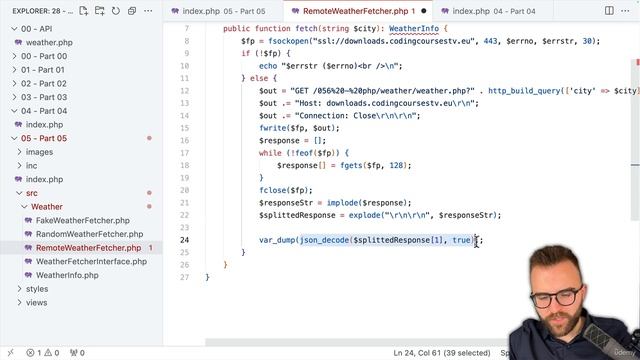Open WeatherInfo.php file
The height and width of the screenshot is (360, 640).
tap(67, 276)
